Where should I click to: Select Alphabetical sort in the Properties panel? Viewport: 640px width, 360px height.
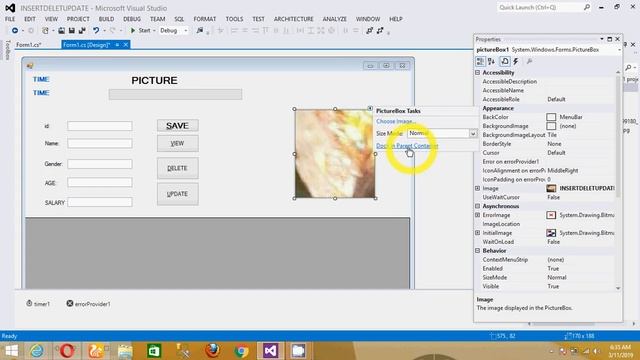tap(491, 61)
